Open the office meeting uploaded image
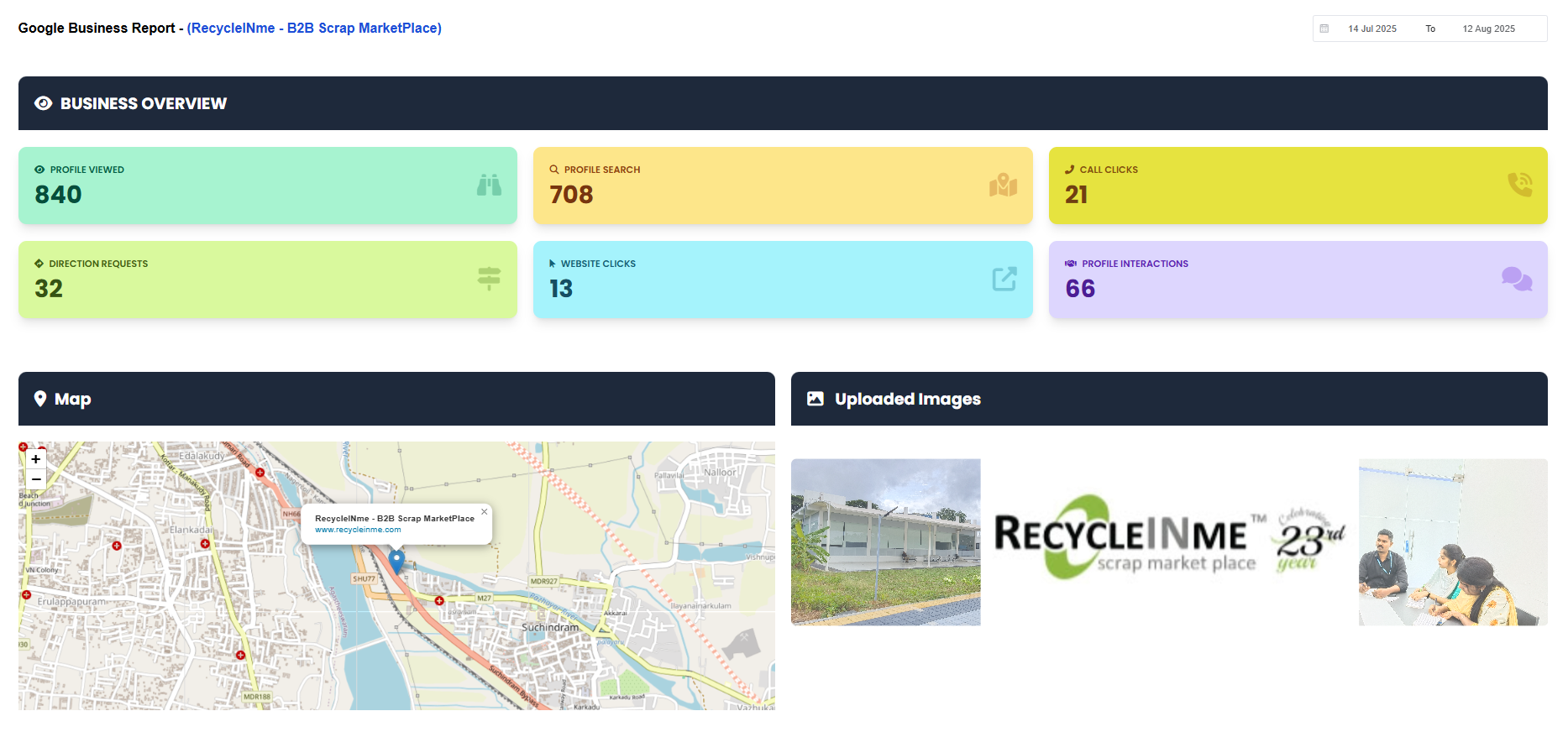This screenshot has width=1568, height=732. coord(1453,541)
